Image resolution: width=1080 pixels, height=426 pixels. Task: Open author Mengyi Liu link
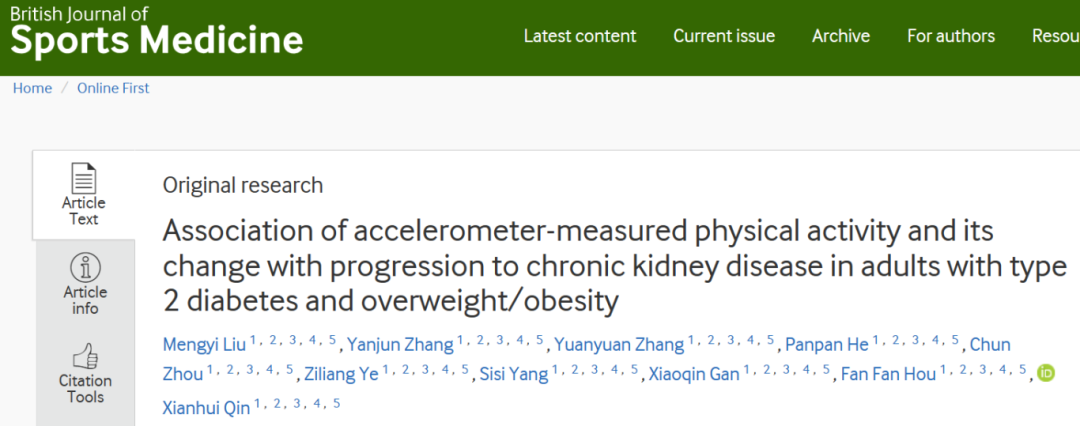coord(204,344)
